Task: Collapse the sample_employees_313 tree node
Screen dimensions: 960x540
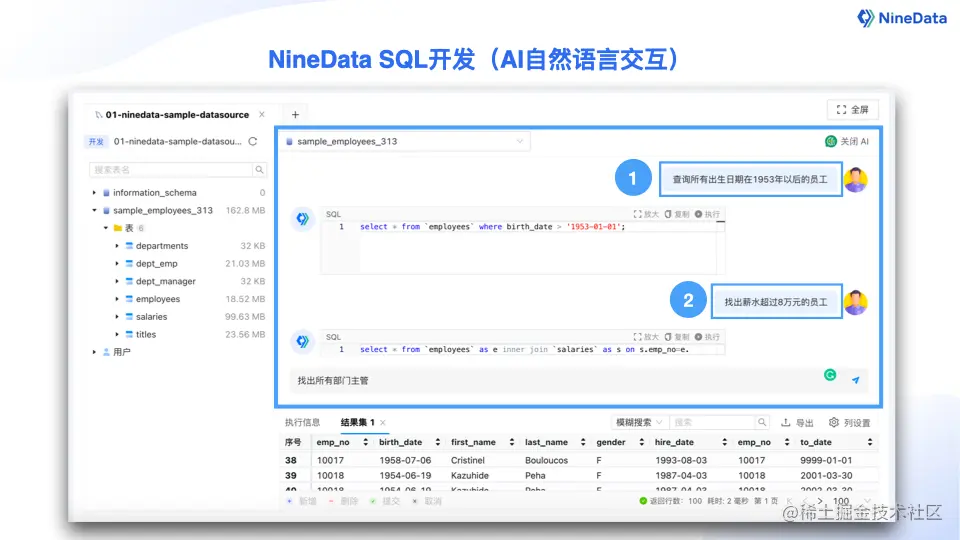Action: 94,210
